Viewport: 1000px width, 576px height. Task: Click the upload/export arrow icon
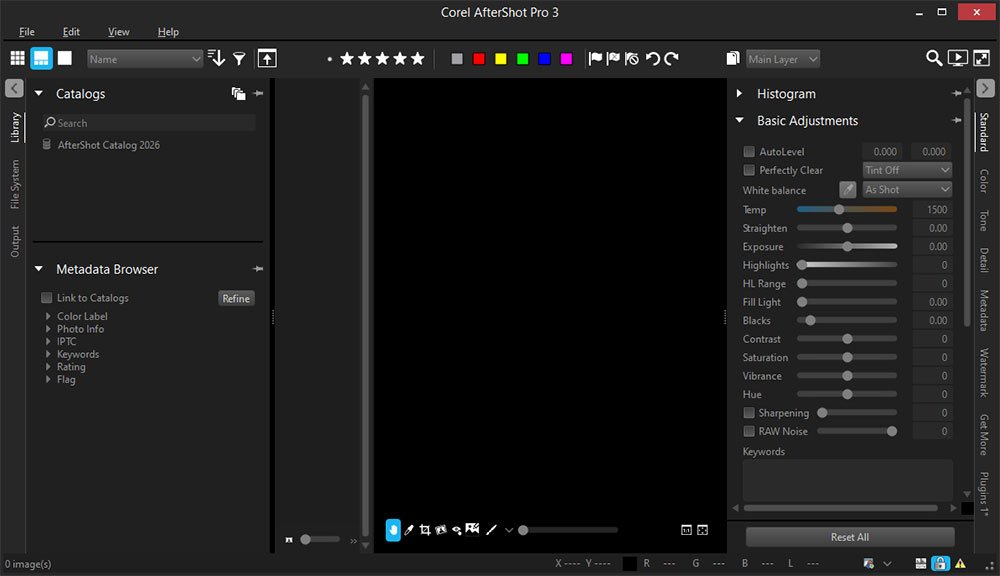pos(267,59)
